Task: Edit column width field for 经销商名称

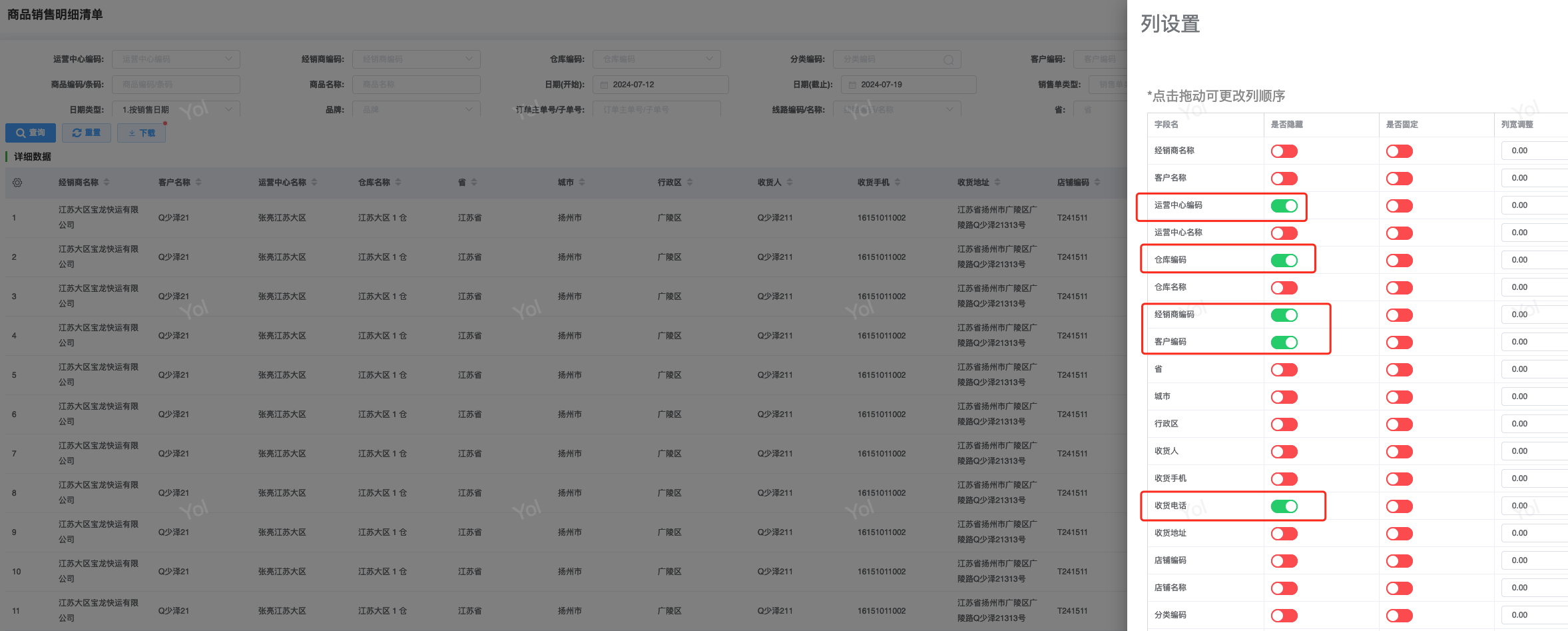Action: pos(1534,151)
